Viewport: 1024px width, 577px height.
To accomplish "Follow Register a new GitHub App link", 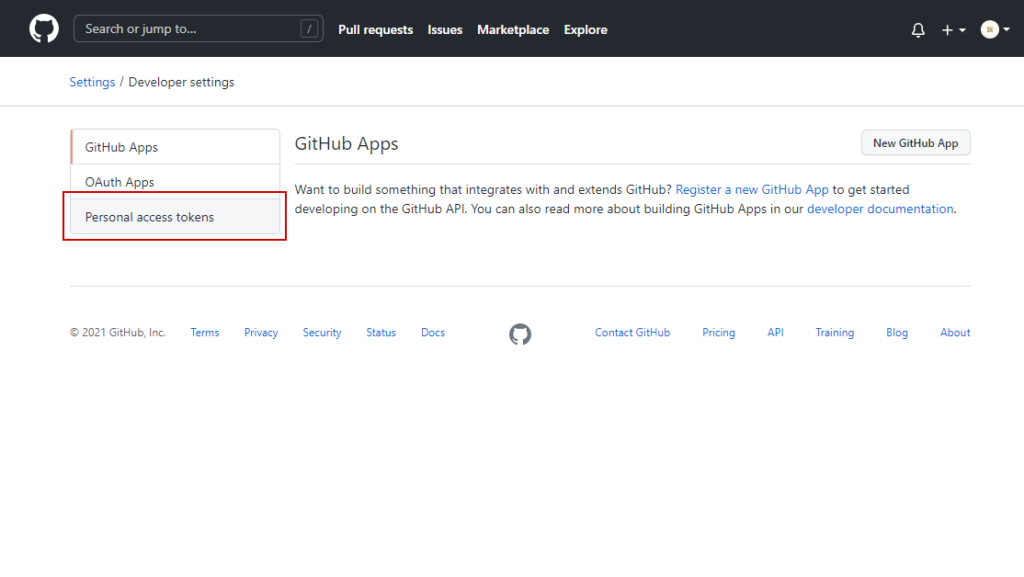I will pos(752,189).
